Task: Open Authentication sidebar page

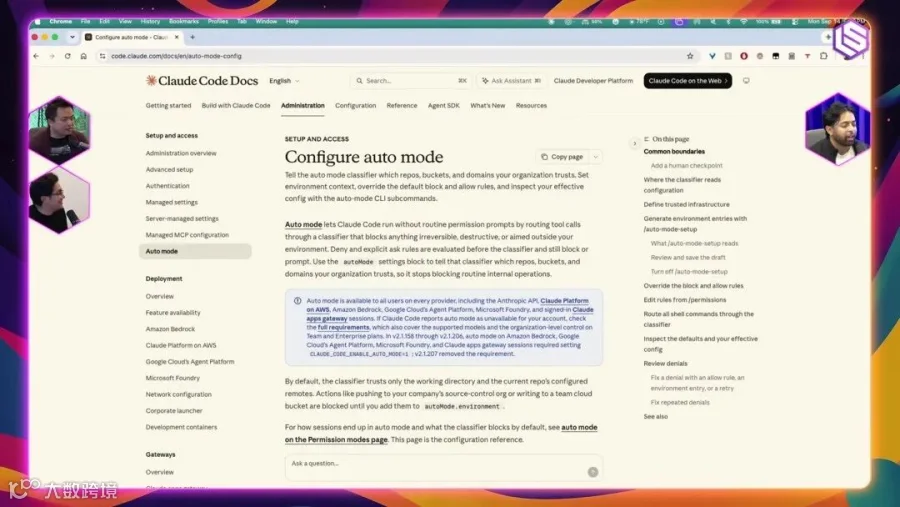Action: [x=167, y=186]
